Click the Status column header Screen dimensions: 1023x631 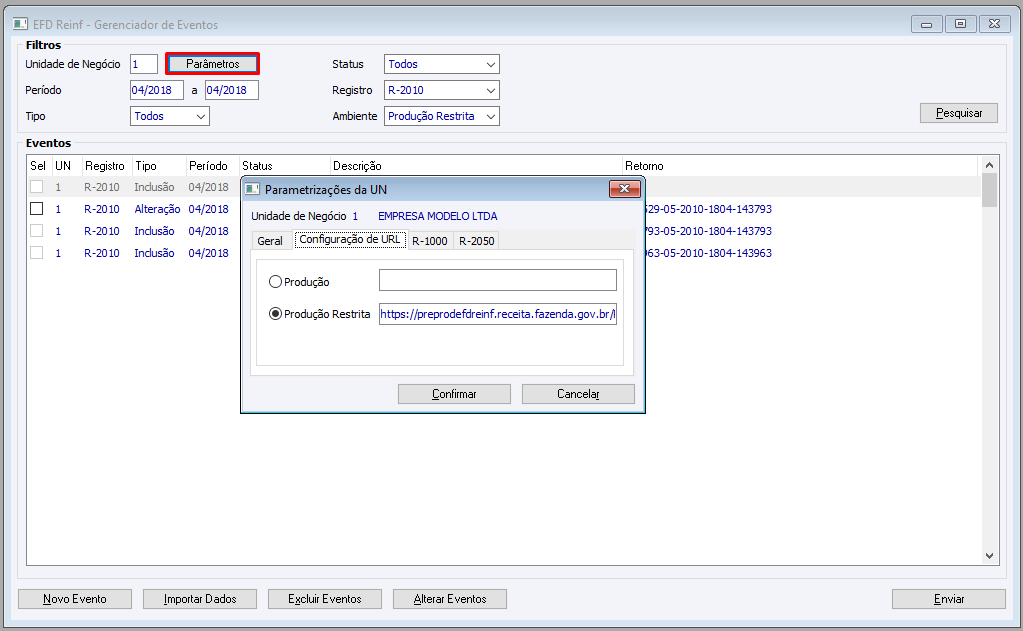(257, 166)
